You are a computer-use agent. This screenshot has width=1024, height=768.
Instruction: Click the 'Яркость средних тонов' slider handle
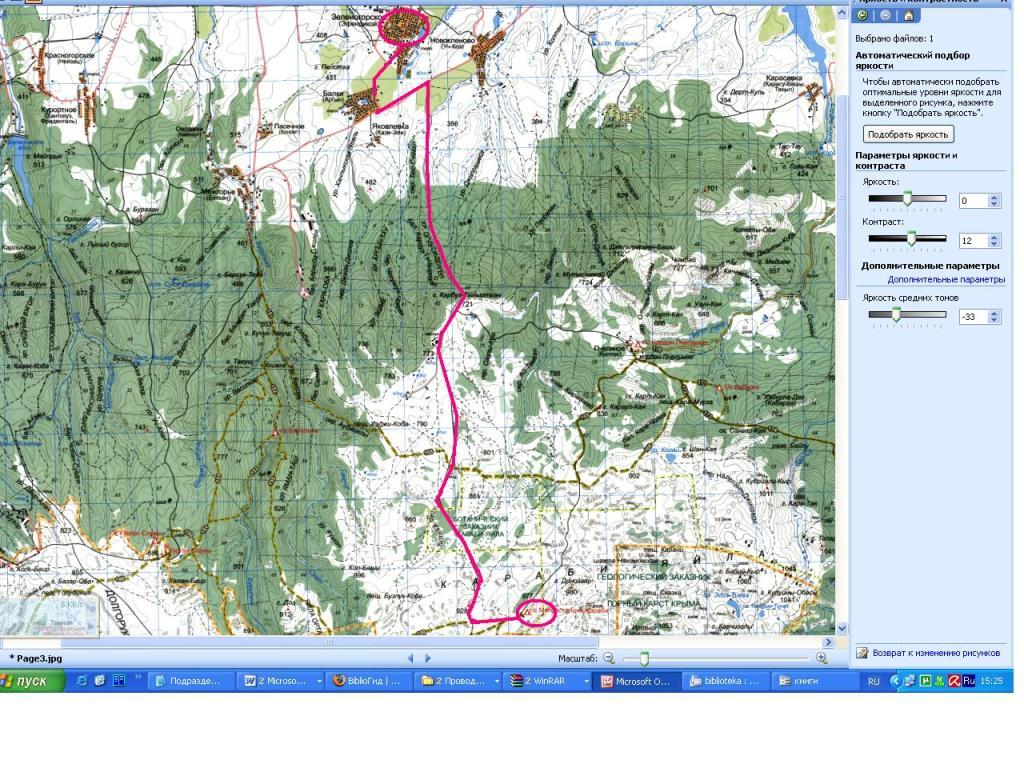[x=896, y=316]
